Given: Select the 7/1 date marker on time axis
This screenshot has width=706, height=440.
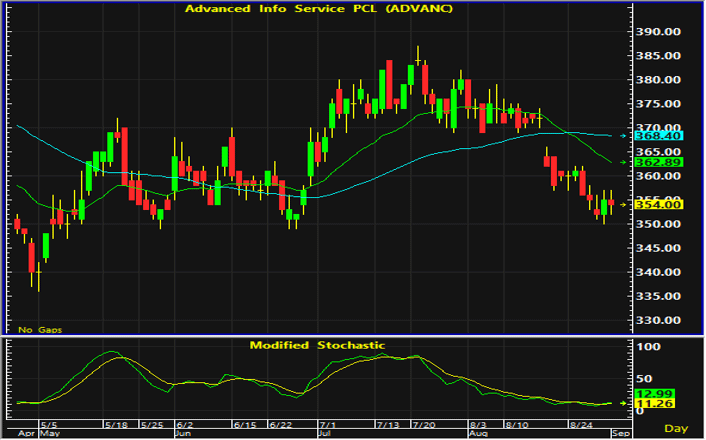Looking at the screenshot, I should (327, 425).
